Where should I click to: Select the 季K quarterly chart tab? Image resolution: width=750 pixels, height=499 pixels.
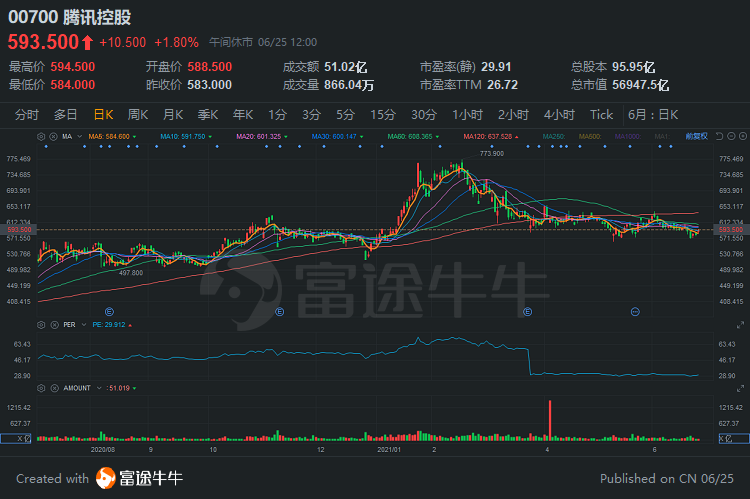point(208,115)
